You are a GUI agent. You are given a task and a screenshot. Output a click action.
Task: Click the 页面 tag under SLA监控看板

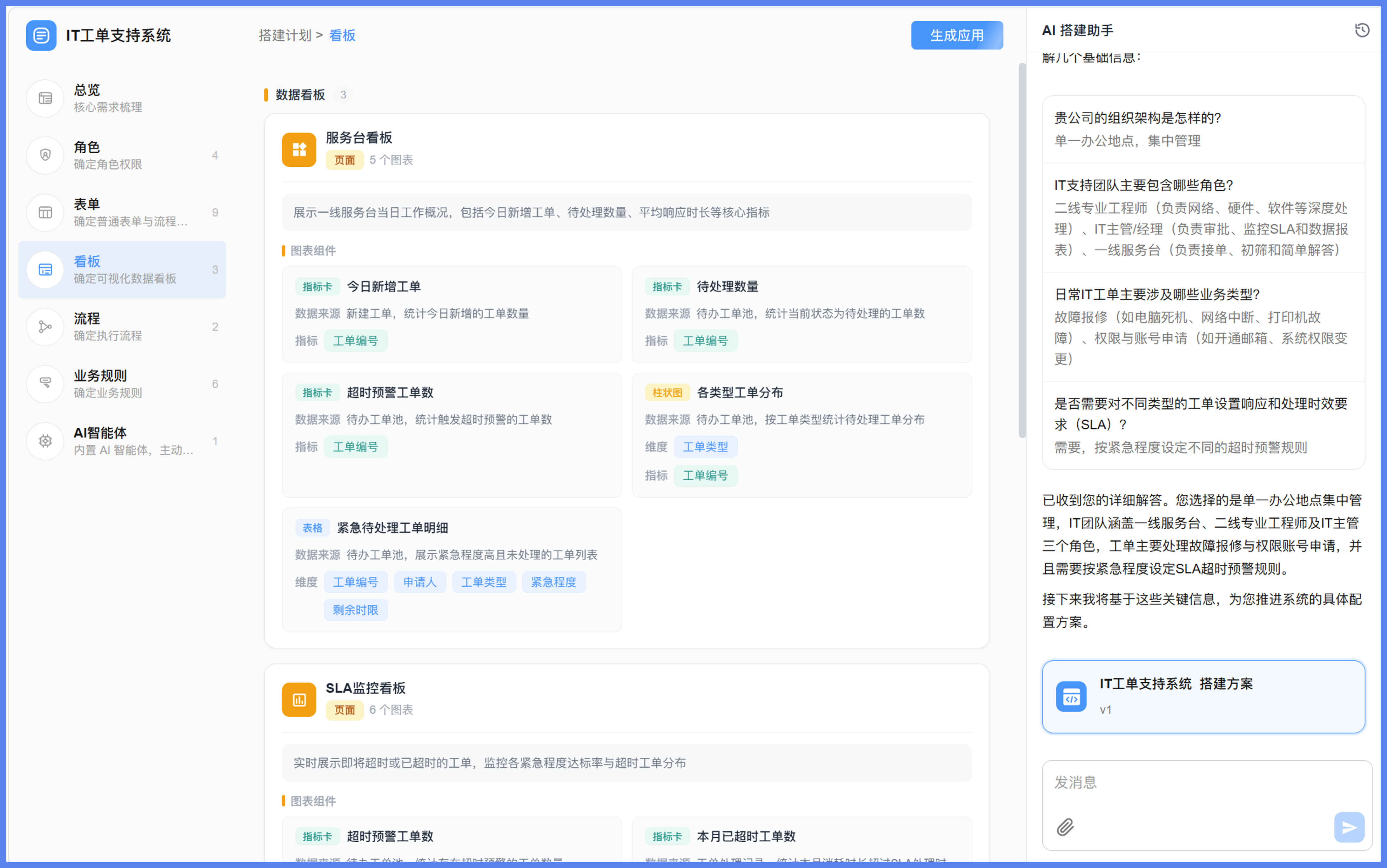click(345, 710)
